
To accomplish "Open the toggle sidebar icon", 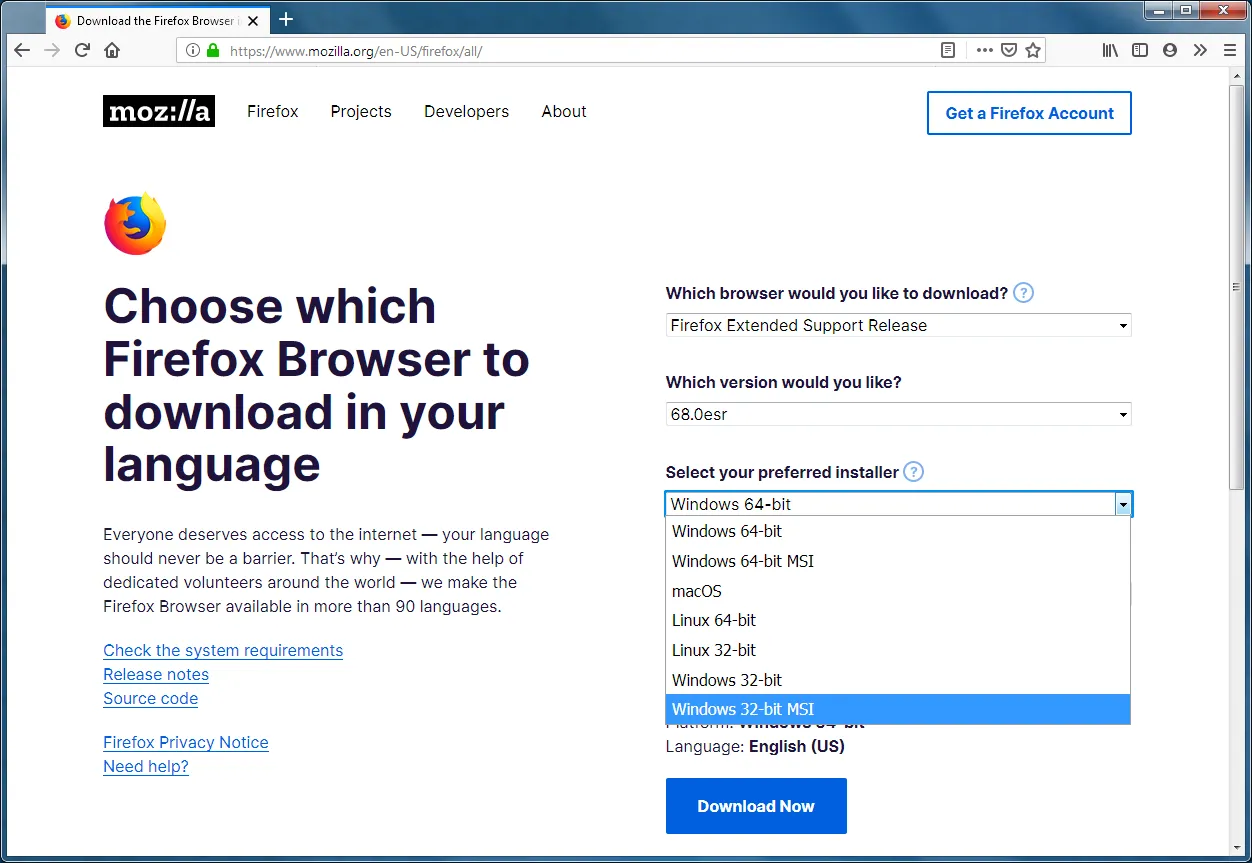I will [1140, 50].
